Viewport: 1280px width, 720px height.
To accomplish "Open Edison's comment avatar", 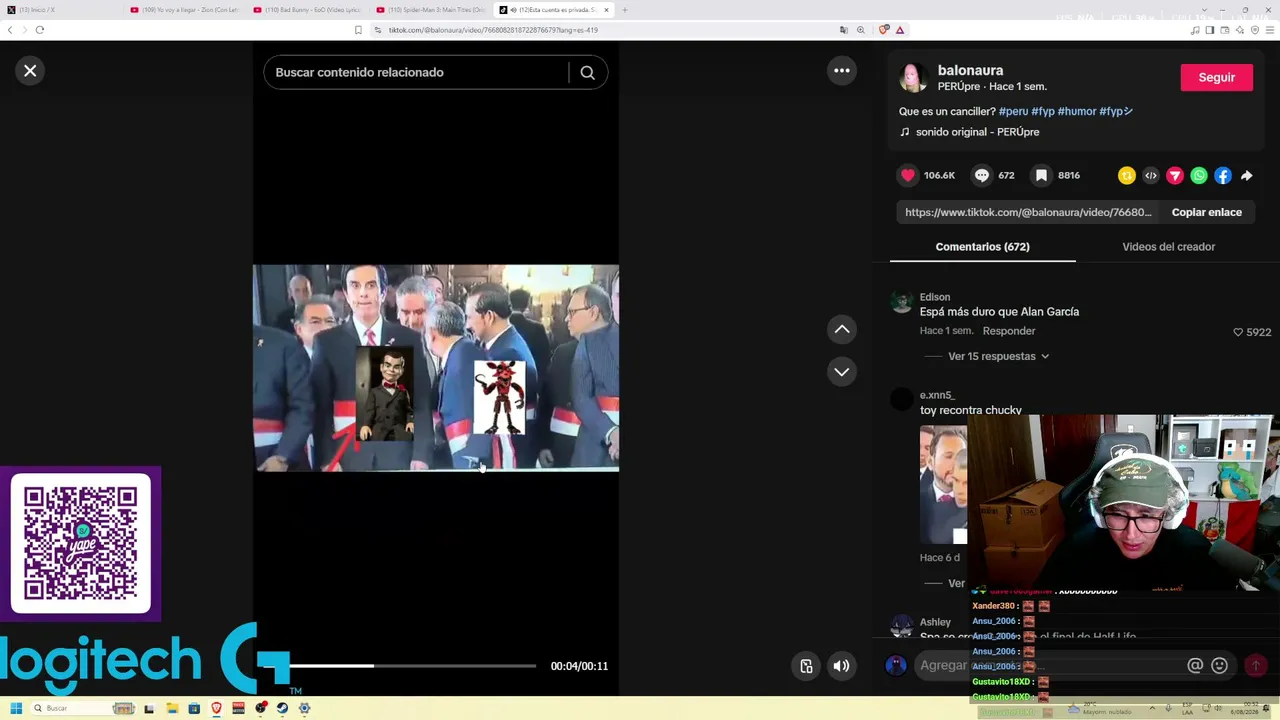I will pyautogui.click(x=902, y=302).
